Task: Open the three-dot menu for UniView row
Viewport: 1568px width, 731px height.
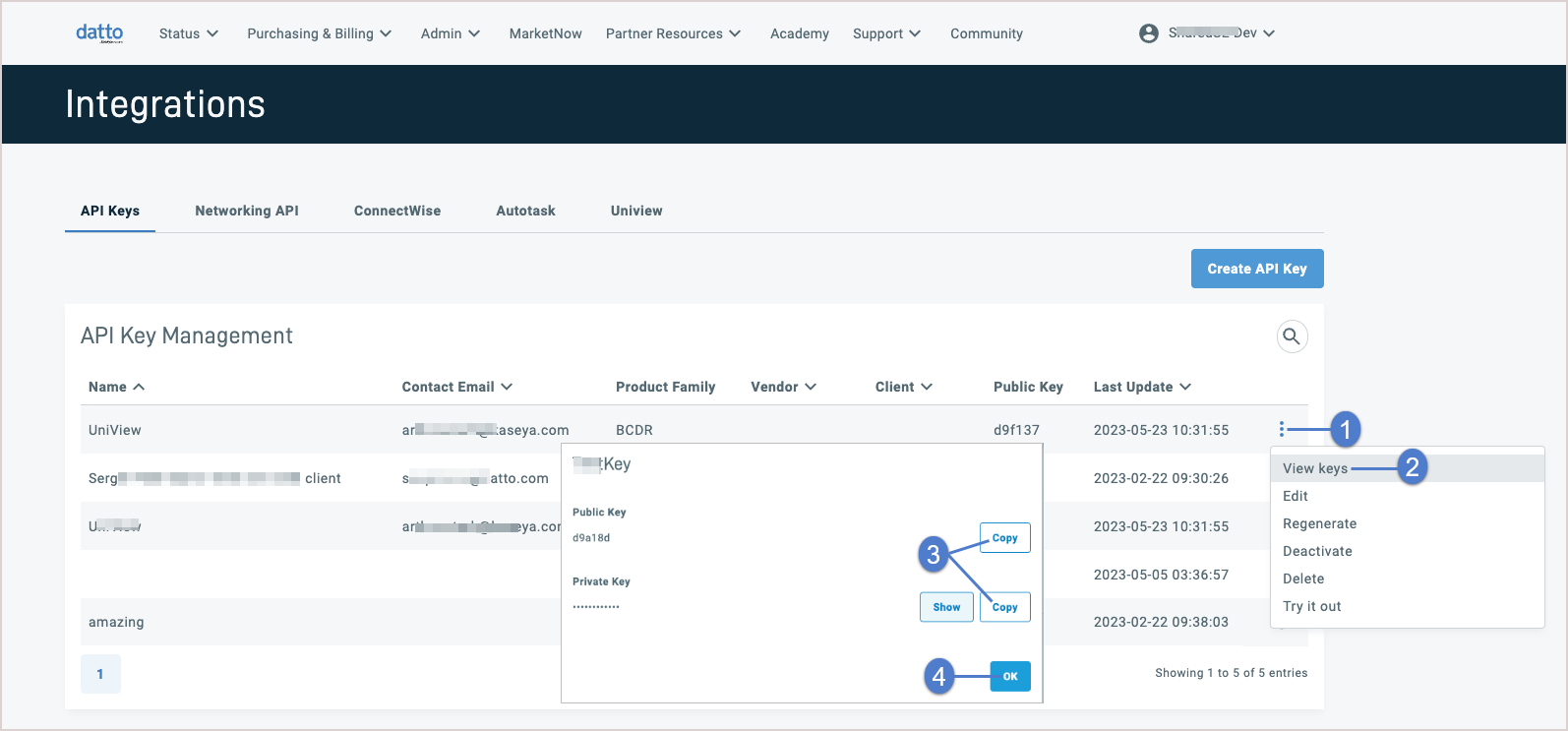Action: click(x=1281, y=429)
